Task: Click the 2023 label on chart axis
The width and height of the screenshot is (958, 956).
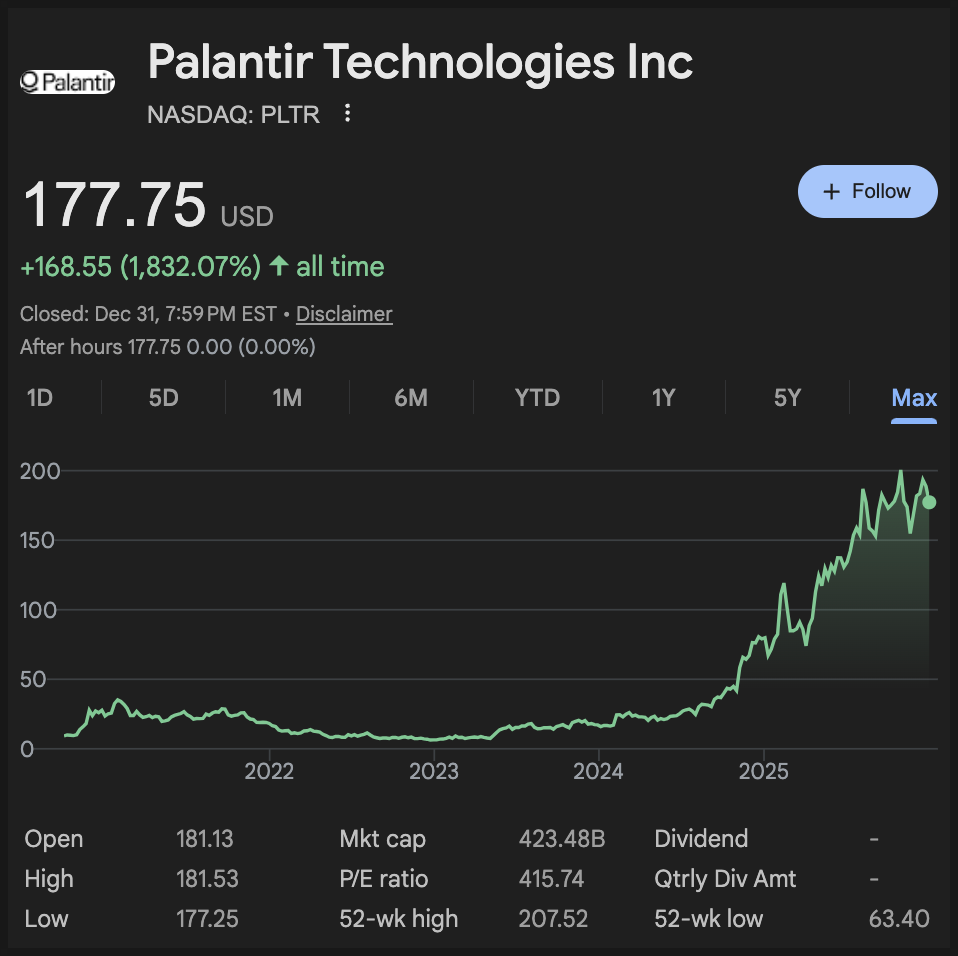Action: coord(434,772)
